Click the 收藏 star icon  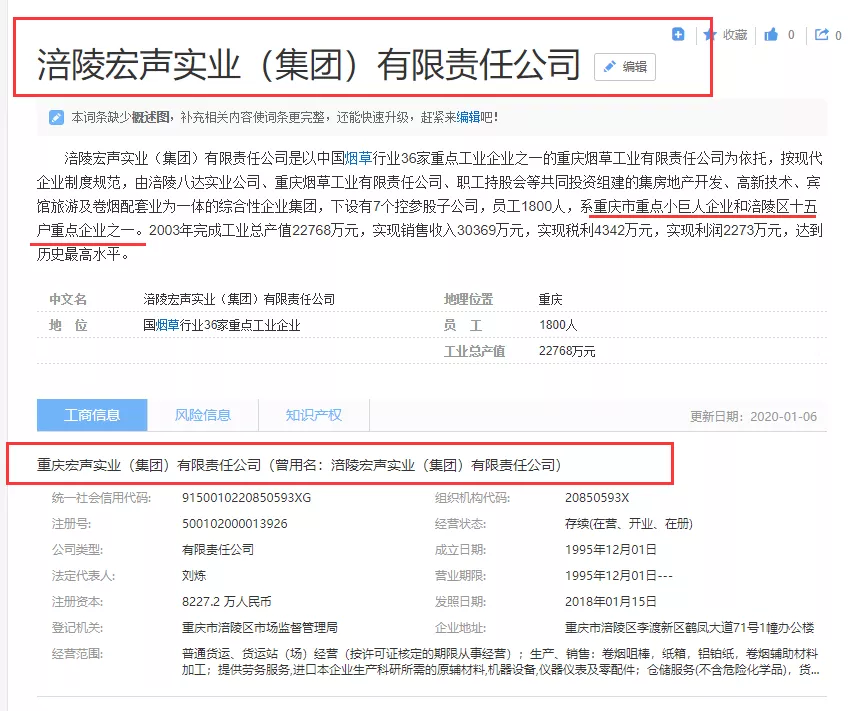tap(710, 35)
